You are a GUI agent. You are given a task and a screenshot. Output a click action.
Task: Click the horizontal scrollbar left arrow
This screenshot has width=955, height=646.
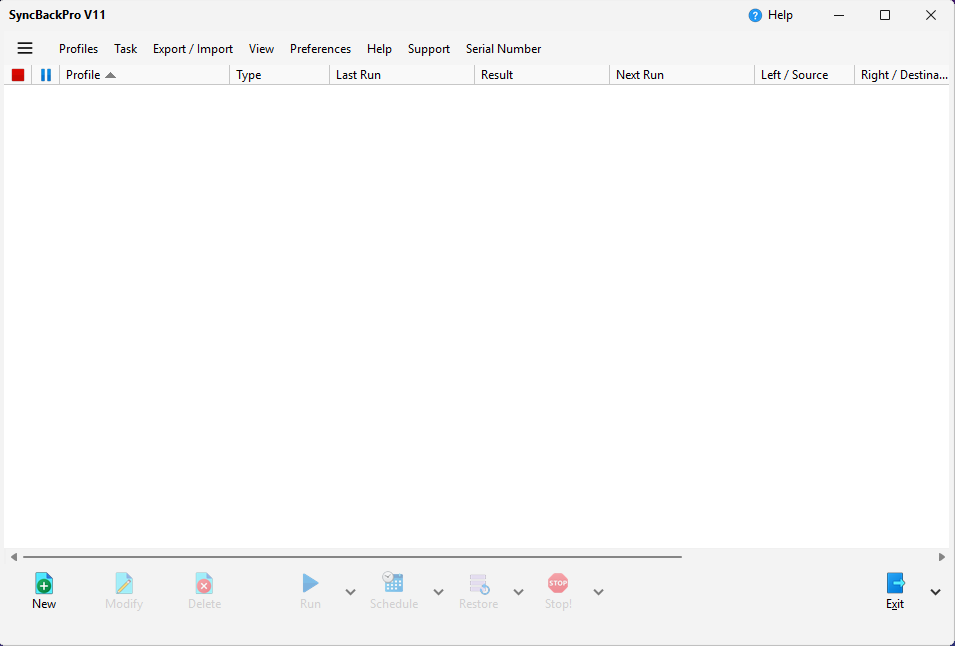tap(13, 556)
